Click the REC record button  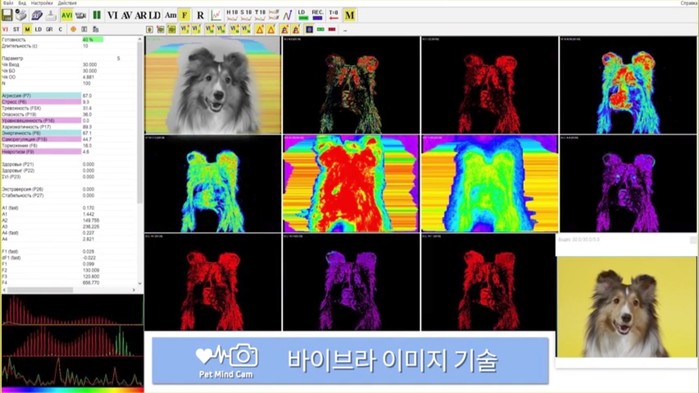click(x=317, y=15)
